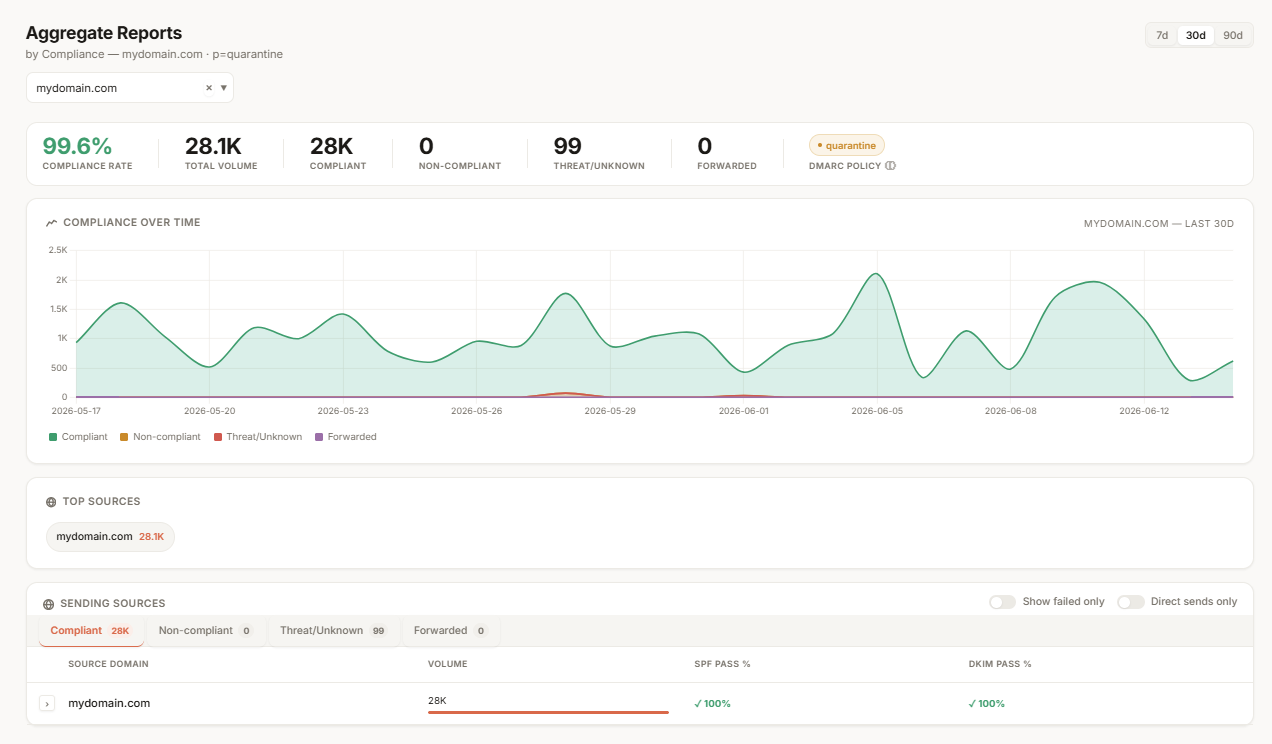
Task: Click the 0 Non-compliant stat
Action: point(426,147)
